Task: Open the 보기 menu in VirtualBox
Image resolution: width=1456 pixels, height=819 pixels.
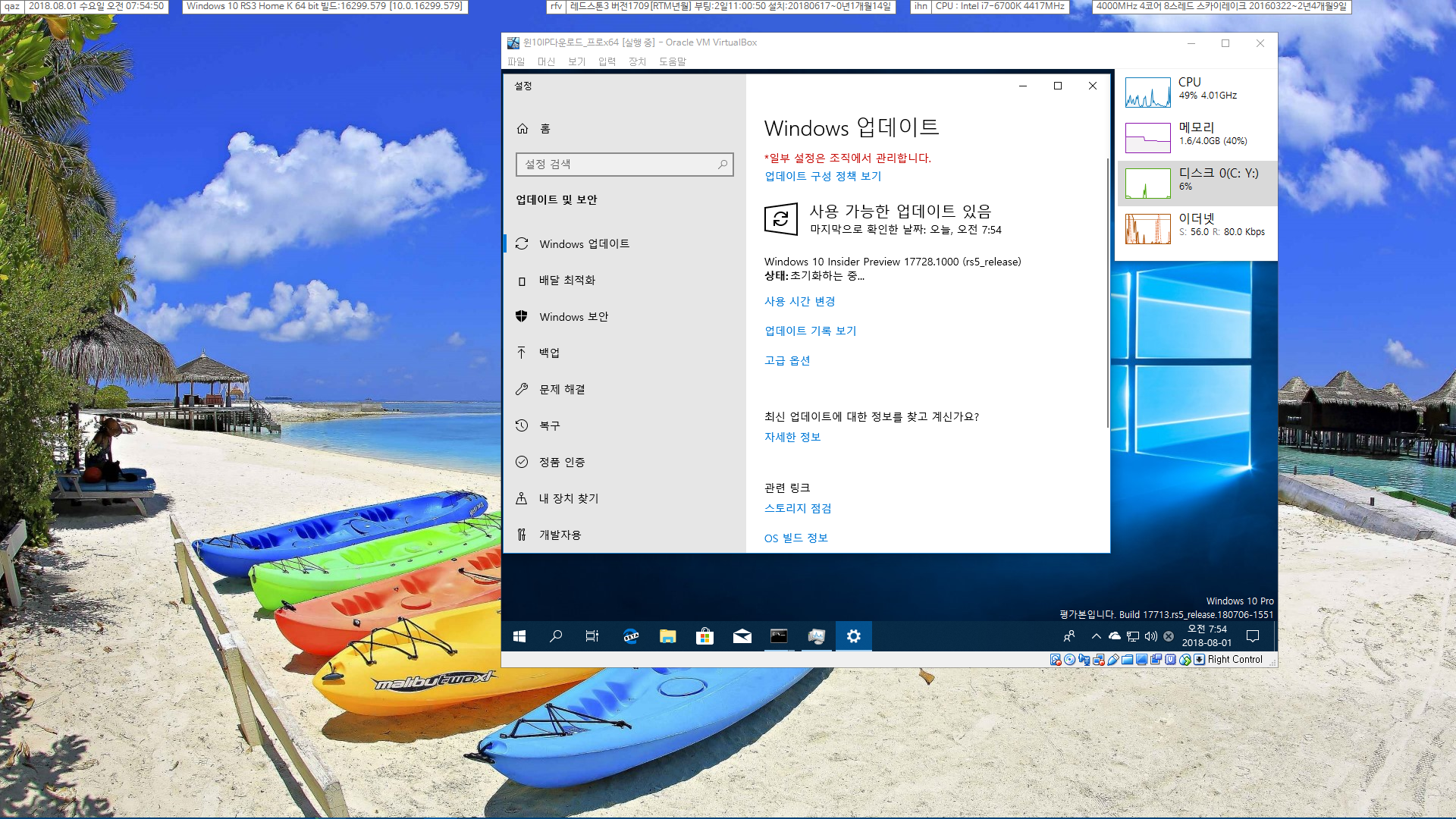Action: (576, 61)
